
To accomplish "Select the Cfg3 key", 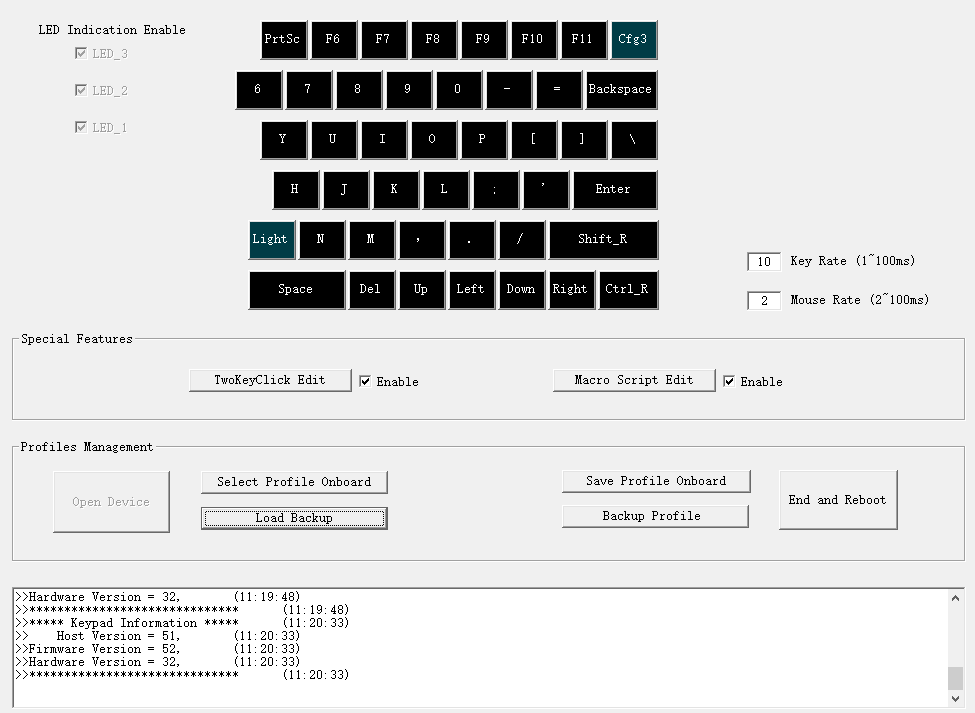I will (x=634, y=40).
